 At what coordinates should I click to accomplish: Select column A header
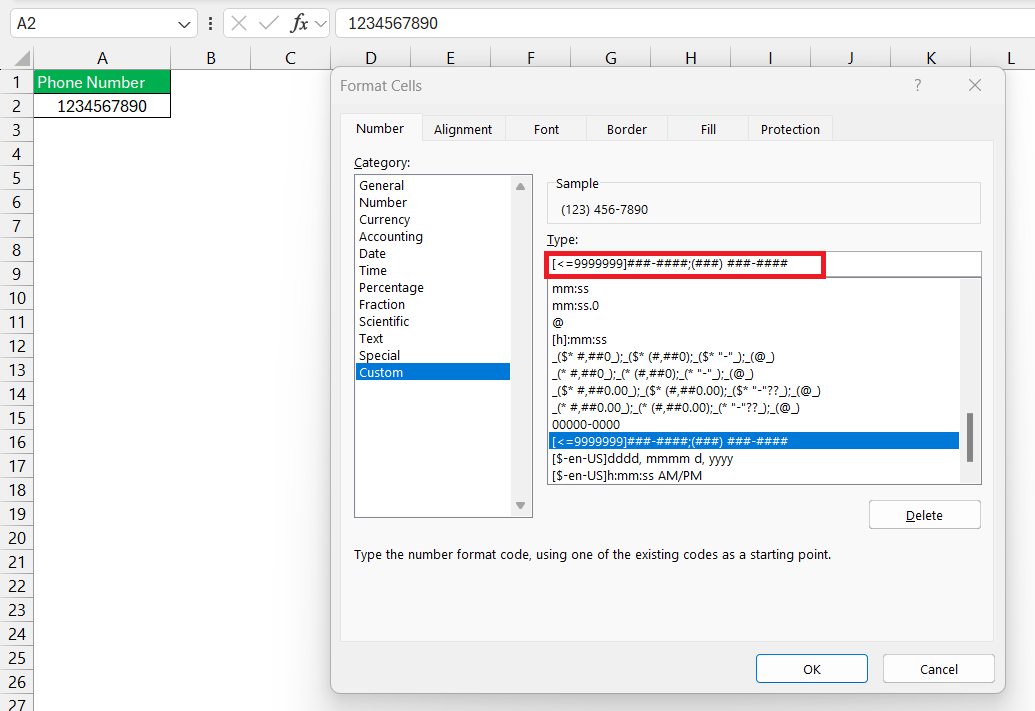[102, 59]
